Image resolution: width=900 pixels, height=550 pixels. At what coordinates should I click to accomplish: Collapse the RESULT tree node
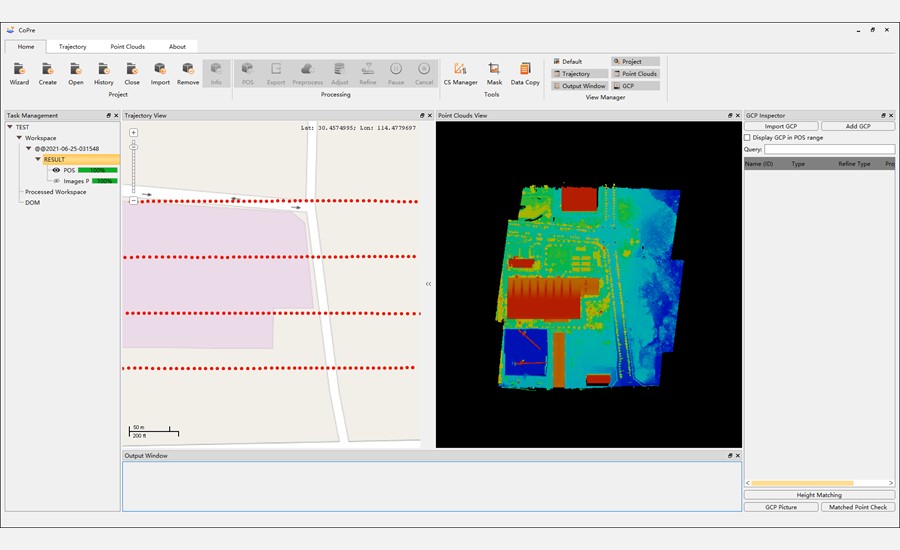click(x=38, y=159)
